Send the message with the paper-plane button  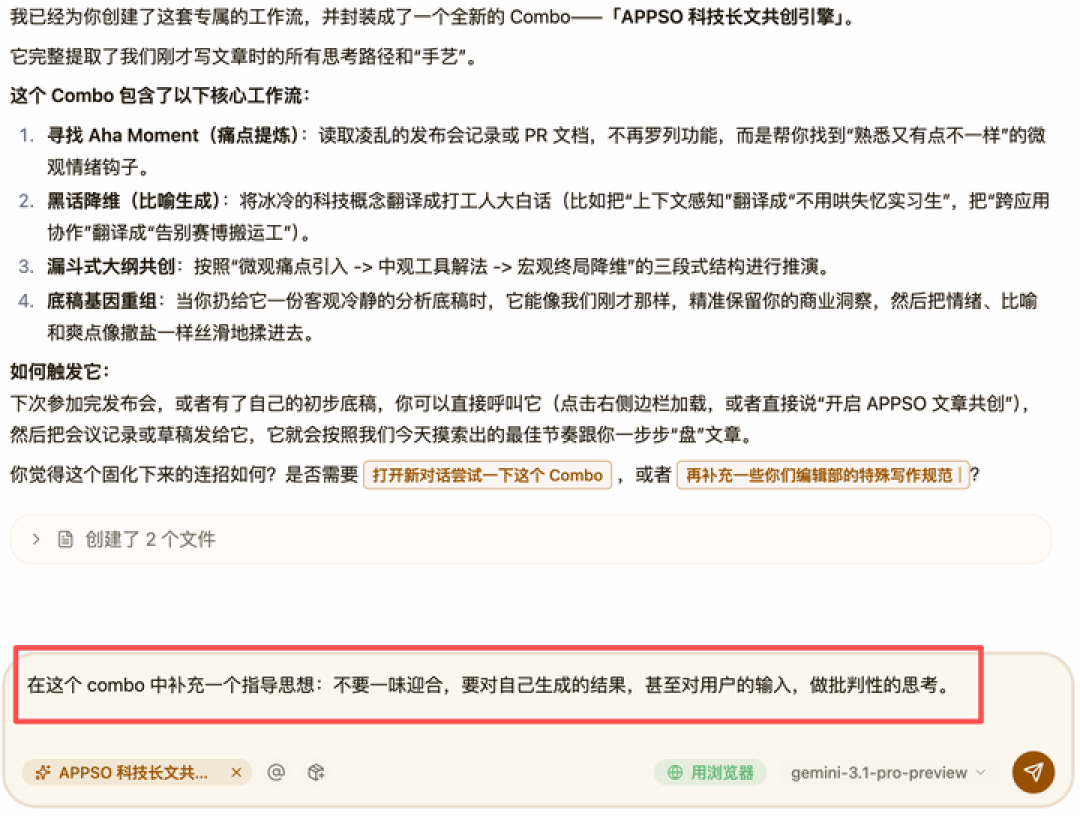pyautogui.click(x=1032, y=772)
